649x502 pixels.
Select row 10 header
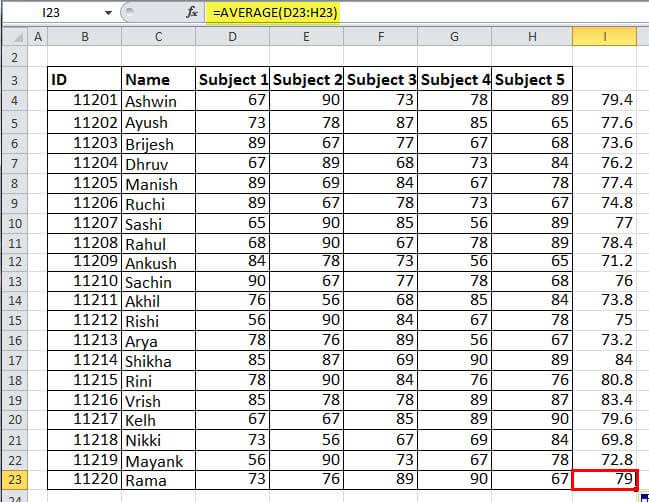(15, 223)
